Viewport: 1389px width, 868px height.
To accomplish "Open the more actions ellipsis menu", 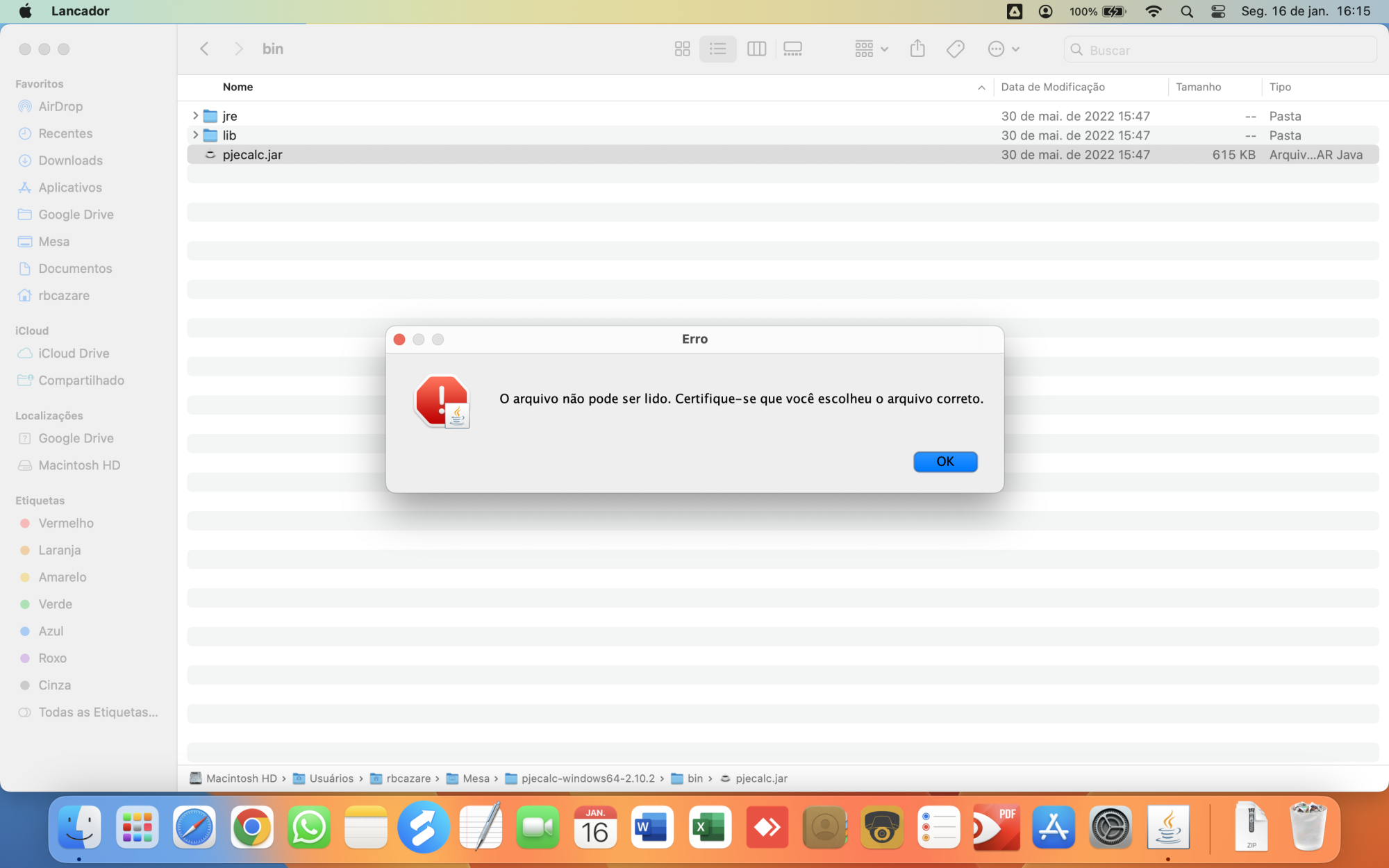I will coord(1003,49).
